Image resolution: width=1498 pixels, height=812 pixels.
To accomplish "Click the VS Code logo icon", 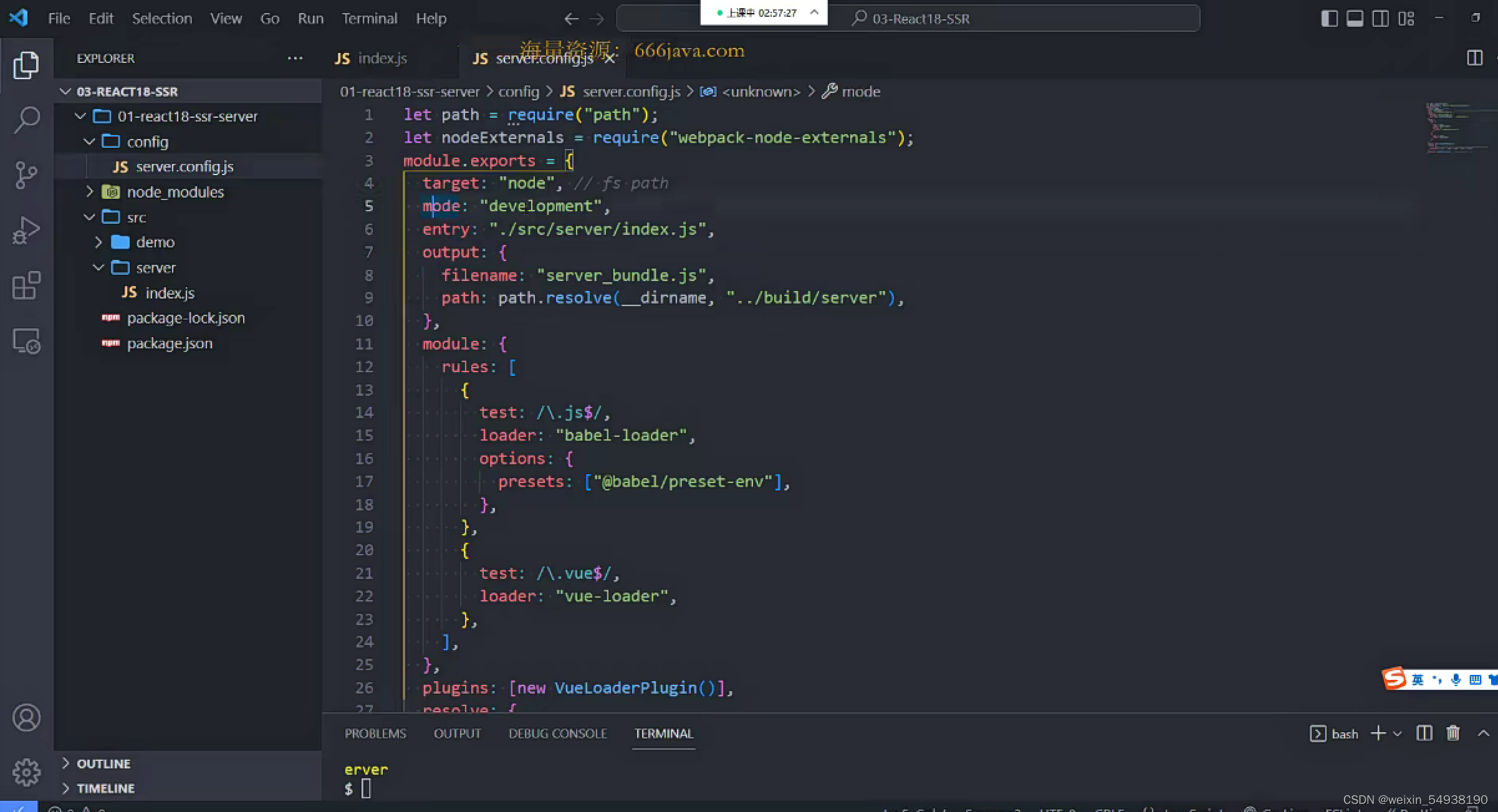I will click(19, 17).
